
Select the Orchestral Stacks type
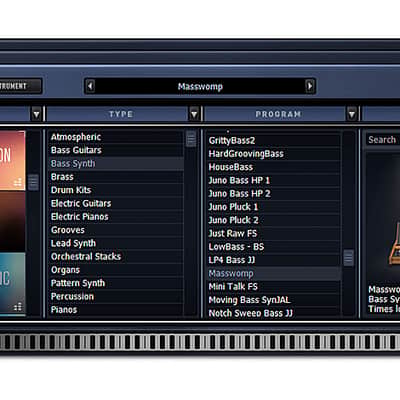click(116, 257)
